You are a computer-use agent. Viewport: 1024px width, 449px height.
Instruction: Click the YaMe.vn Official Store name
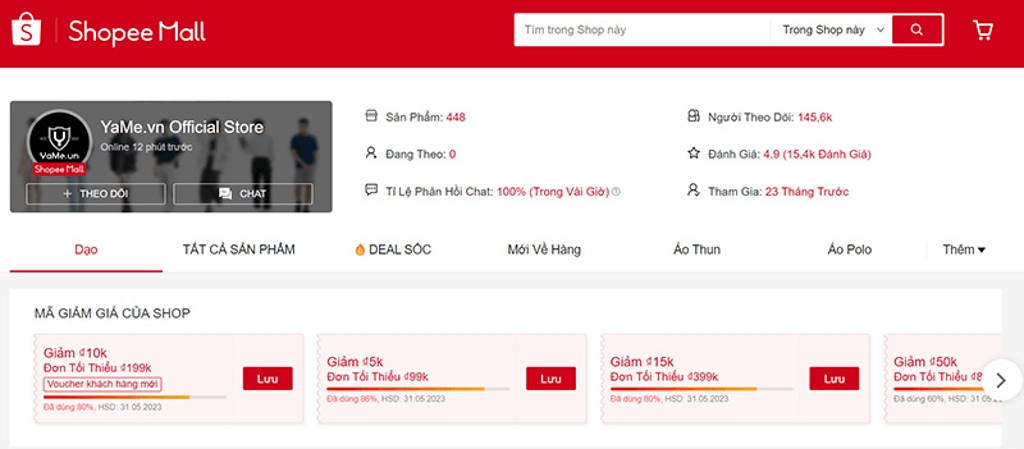click(182, 127)
